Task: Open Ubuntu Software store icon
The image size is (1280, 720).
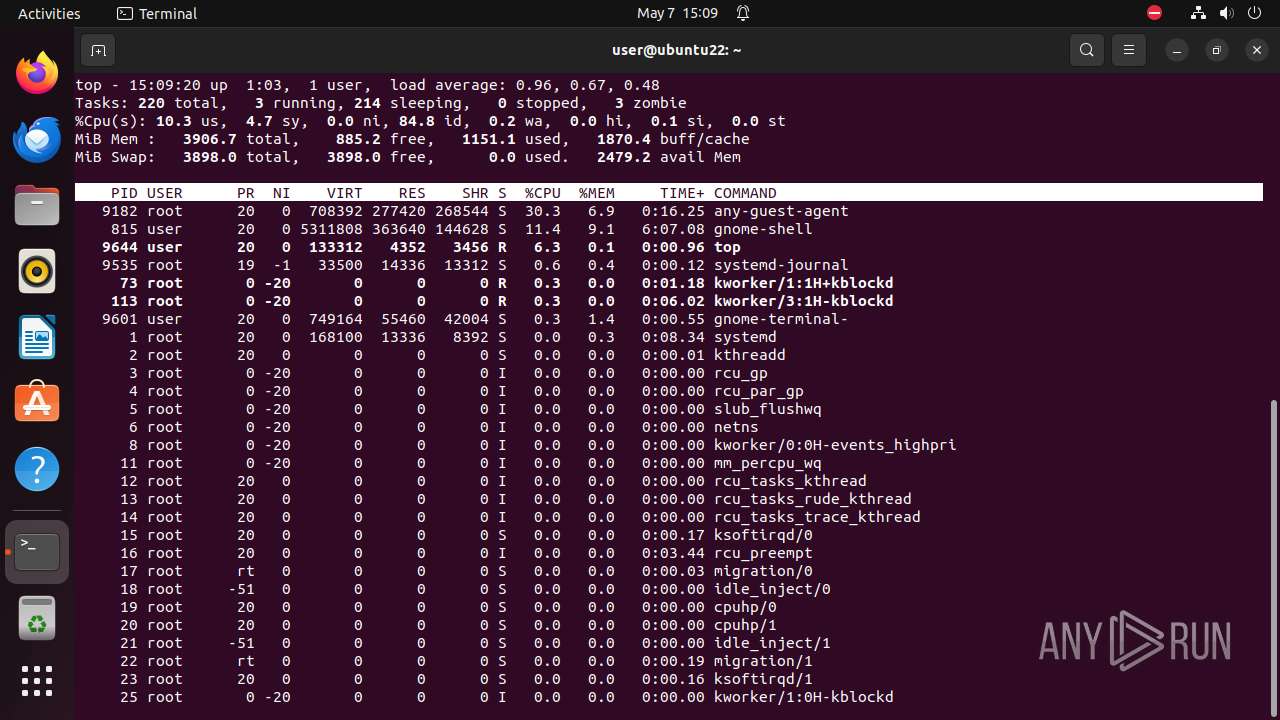Action: (x=37, y=403)
